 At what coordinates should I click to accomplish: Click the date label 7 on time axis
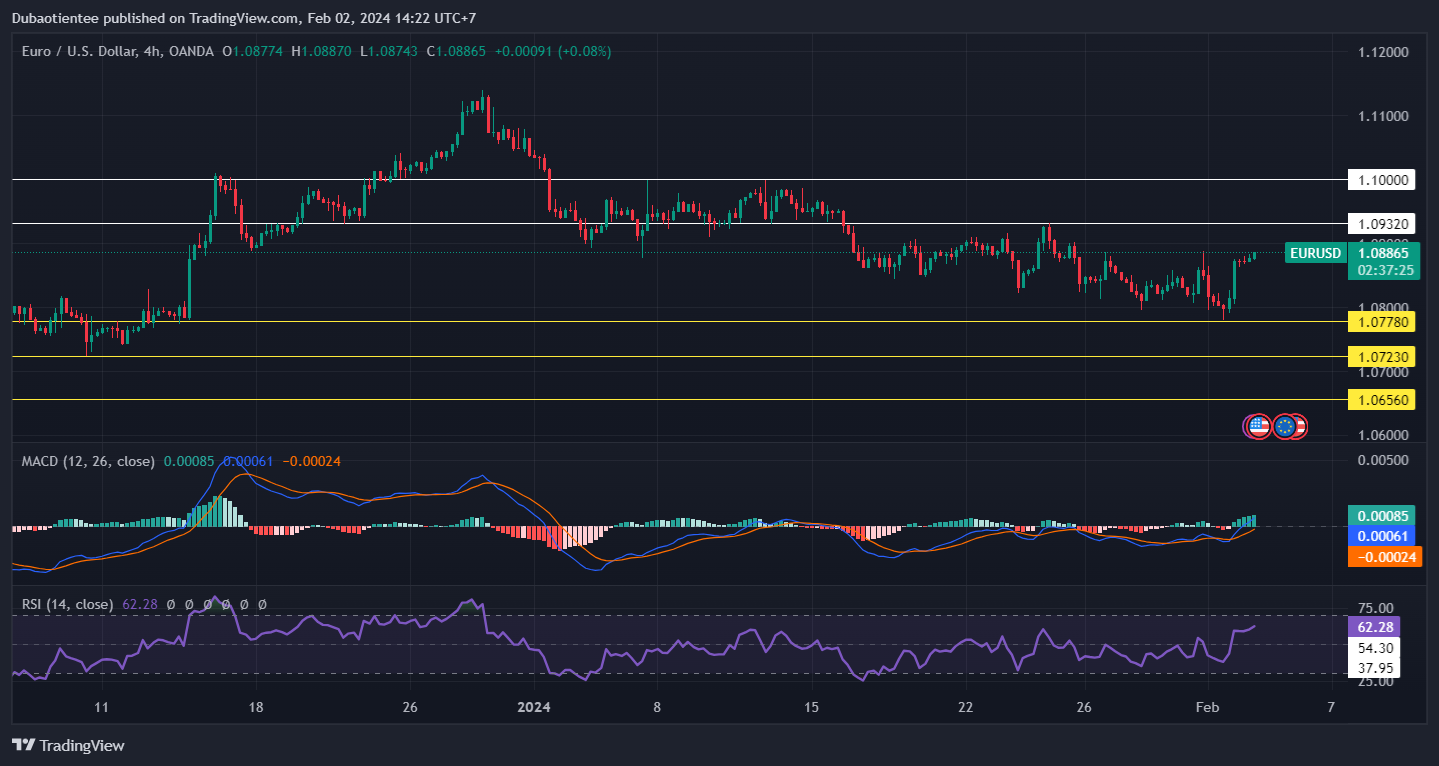click(1330, 707)
